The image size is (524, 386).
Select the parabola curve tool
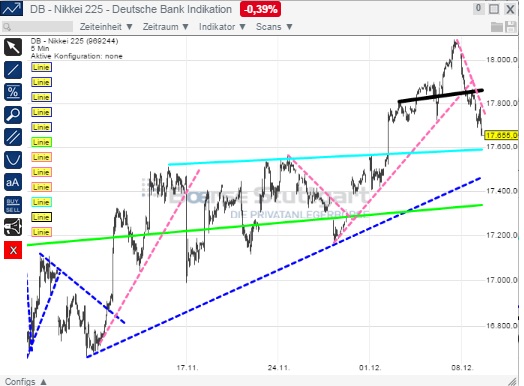coord(13,160)
